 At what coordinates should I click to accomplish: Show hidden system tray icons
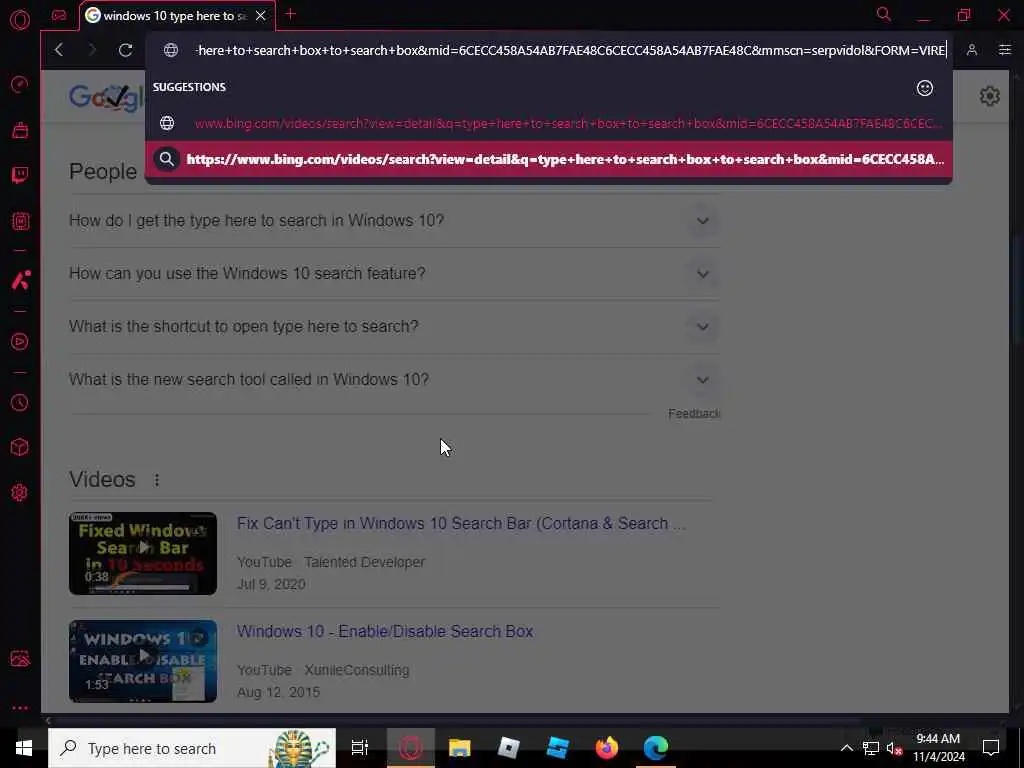coord(846,748)
